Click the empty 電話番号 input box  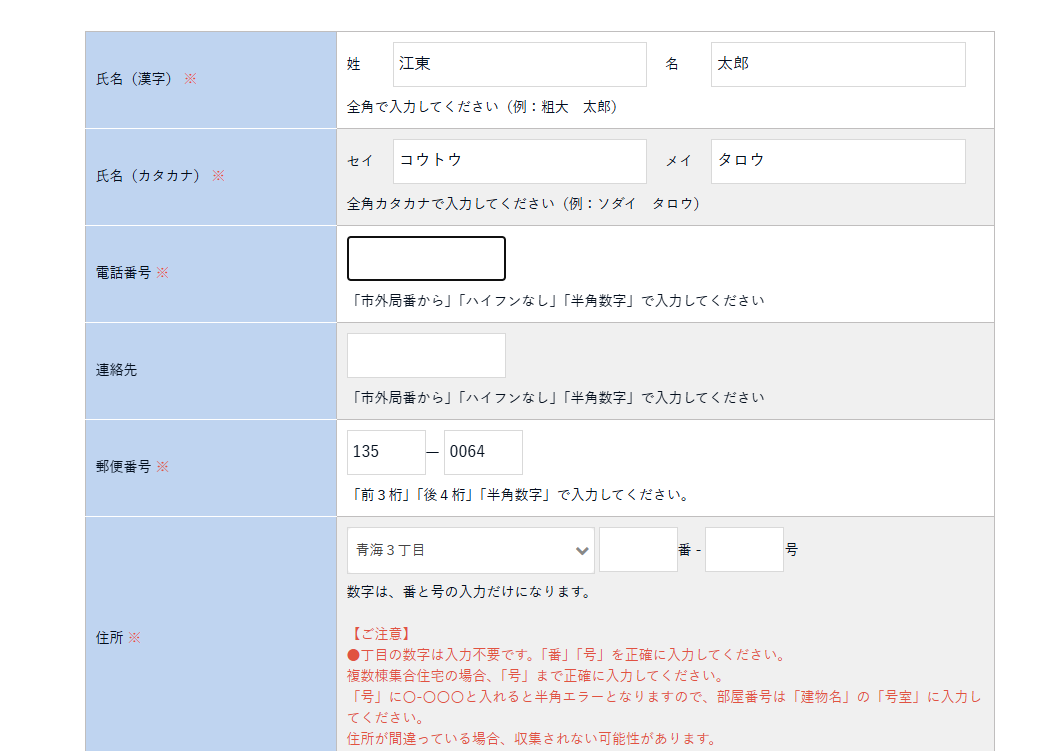[x=426, y=258]
